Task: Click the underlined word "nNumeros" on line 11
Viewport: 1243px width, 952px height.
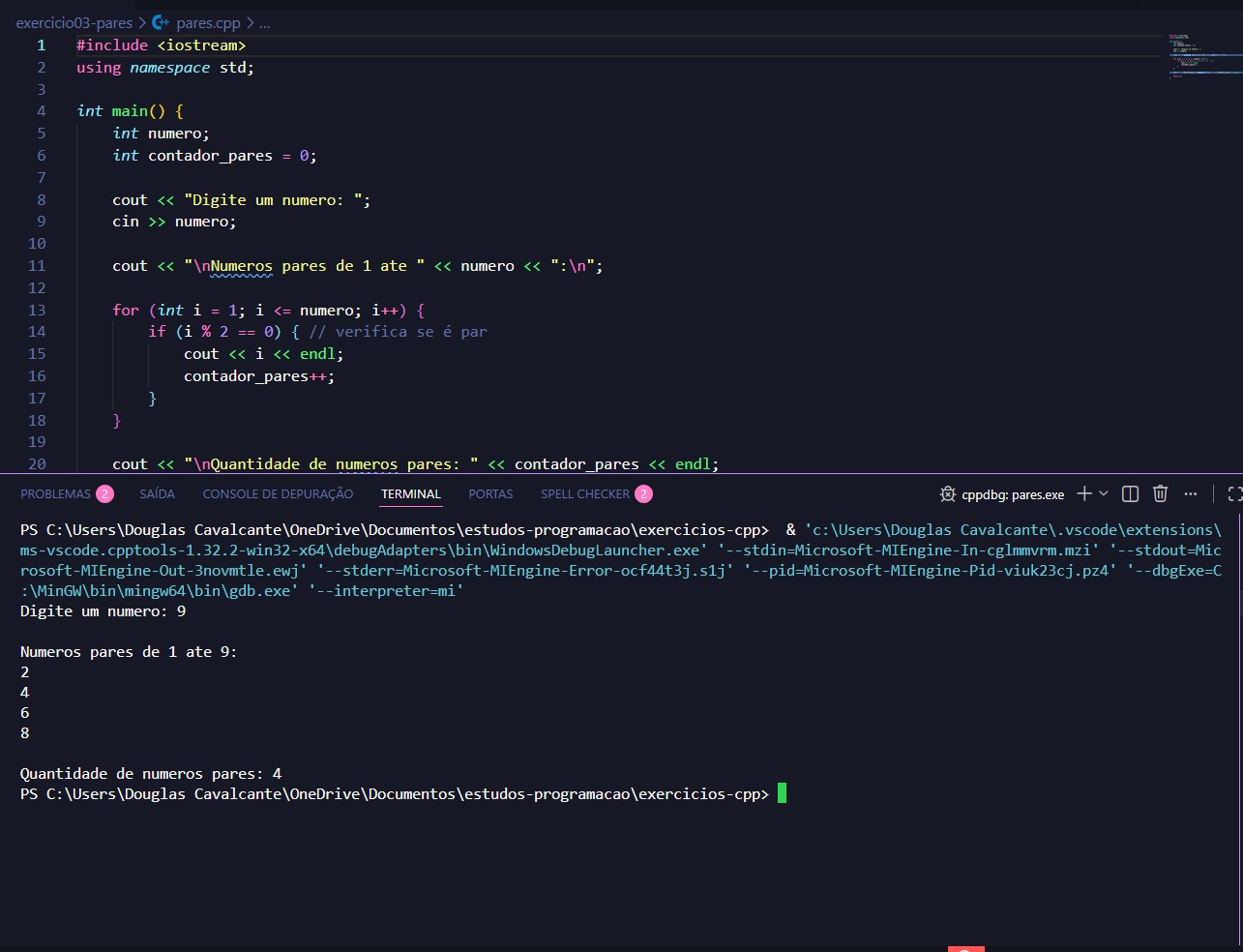Action: click(237, 266)
